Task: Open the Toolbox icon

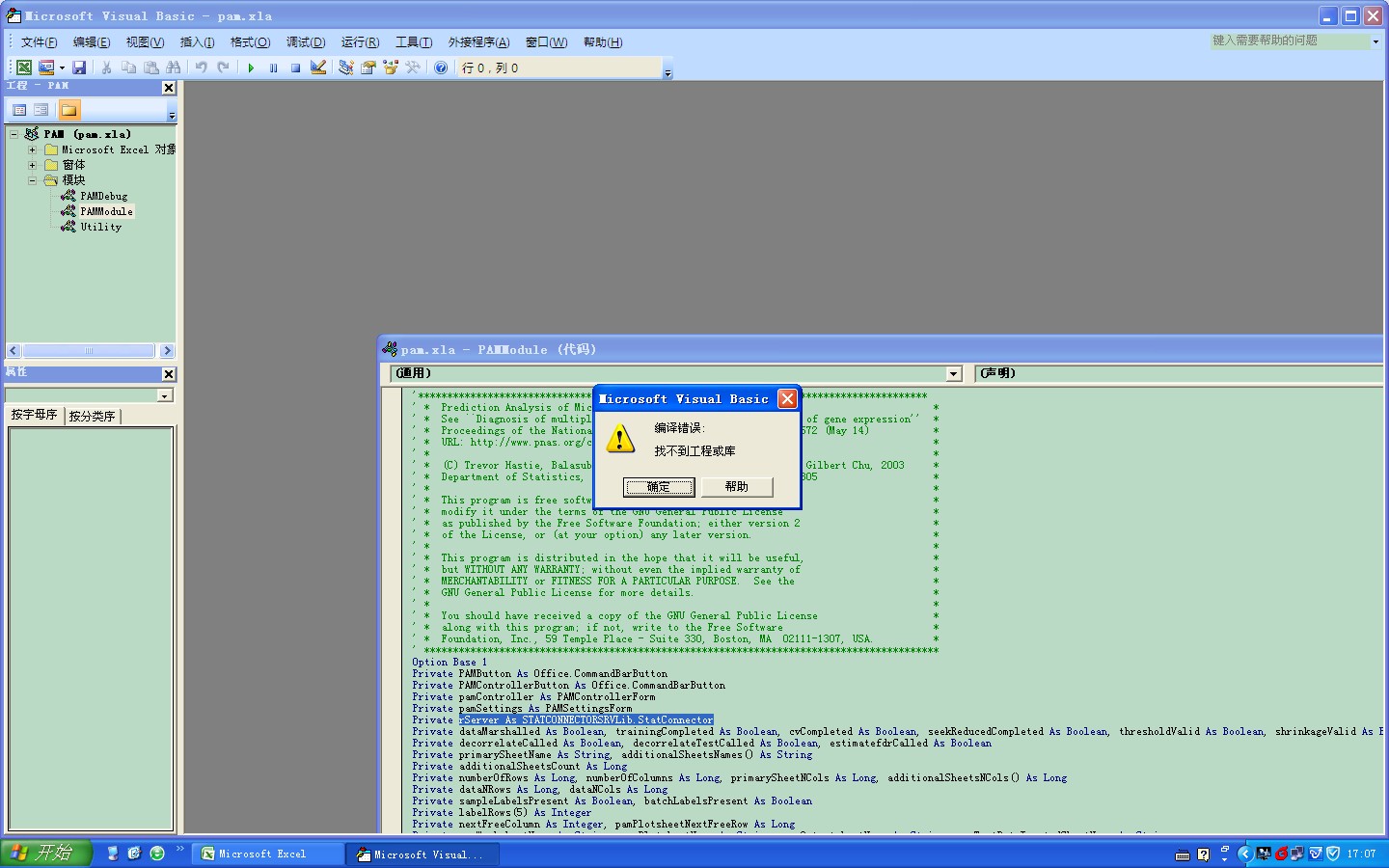Action: coord(413,68)
